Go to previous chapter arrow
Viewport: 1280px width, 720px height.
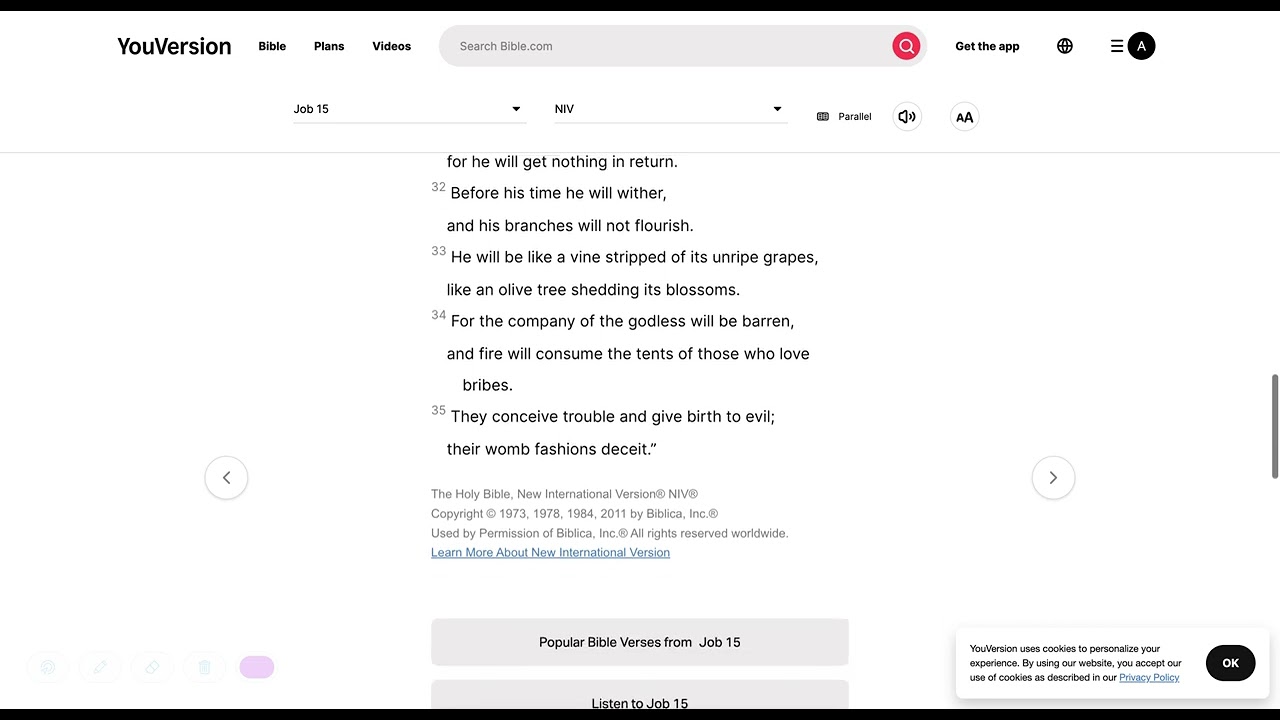pos(226,478)
